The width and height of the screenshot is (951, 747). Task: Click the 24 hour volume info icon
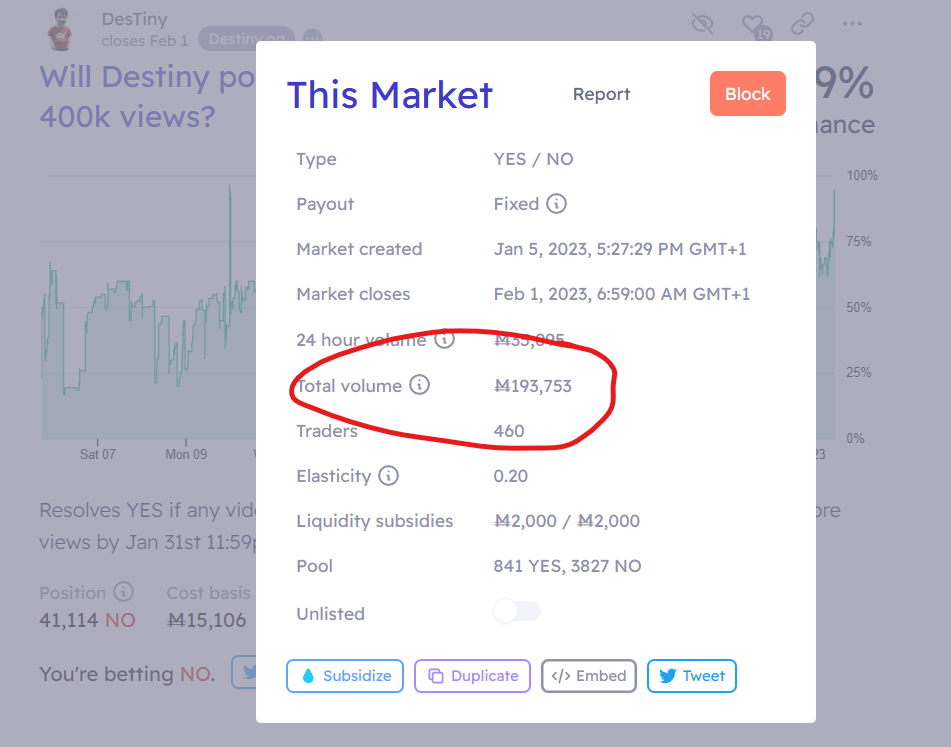(445, 338)
